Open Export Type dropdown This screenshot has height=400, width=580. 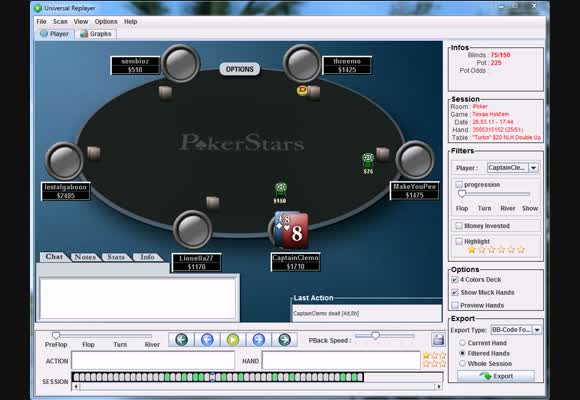537,330
